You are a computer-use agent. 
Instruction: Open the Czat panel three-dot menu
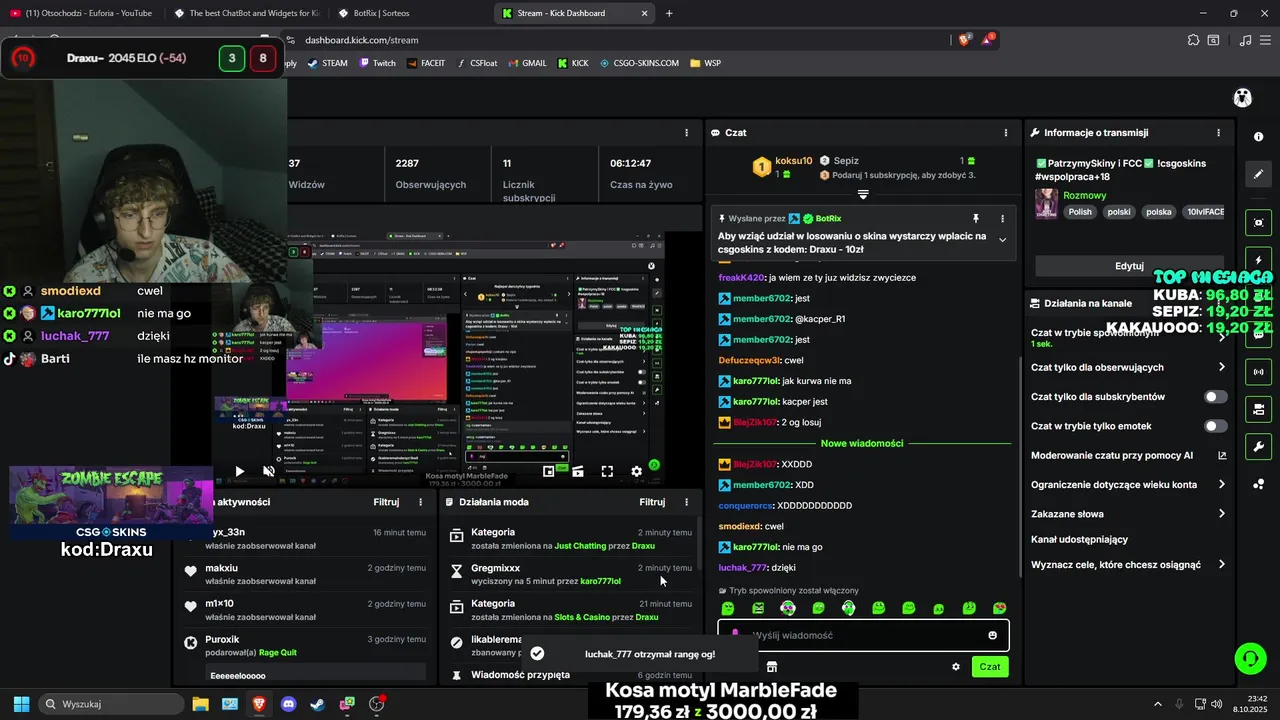pos(1006,133)
